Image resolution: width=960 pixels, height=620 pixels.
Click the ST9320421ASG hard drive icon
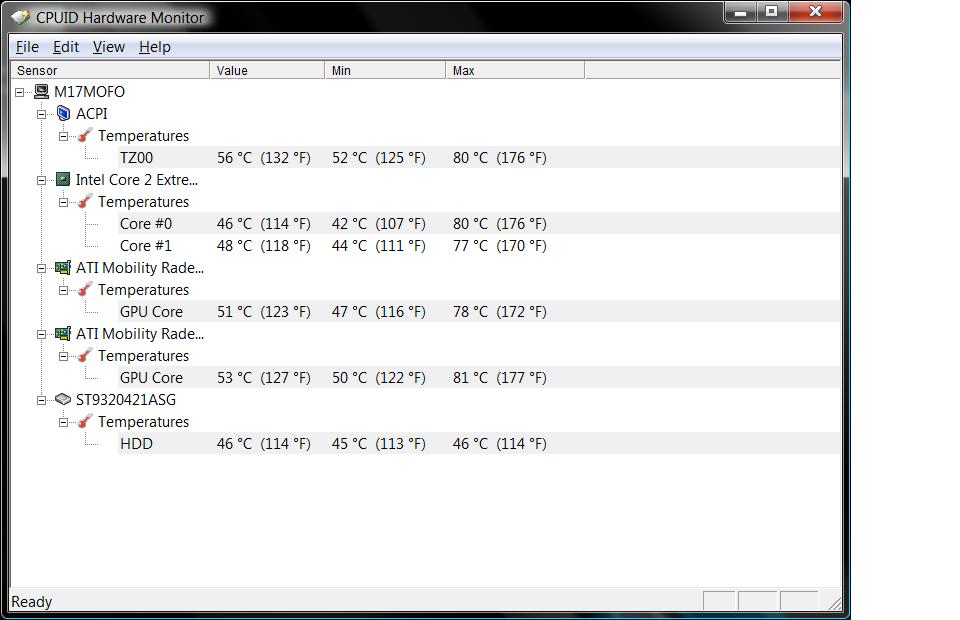point(63,400)
